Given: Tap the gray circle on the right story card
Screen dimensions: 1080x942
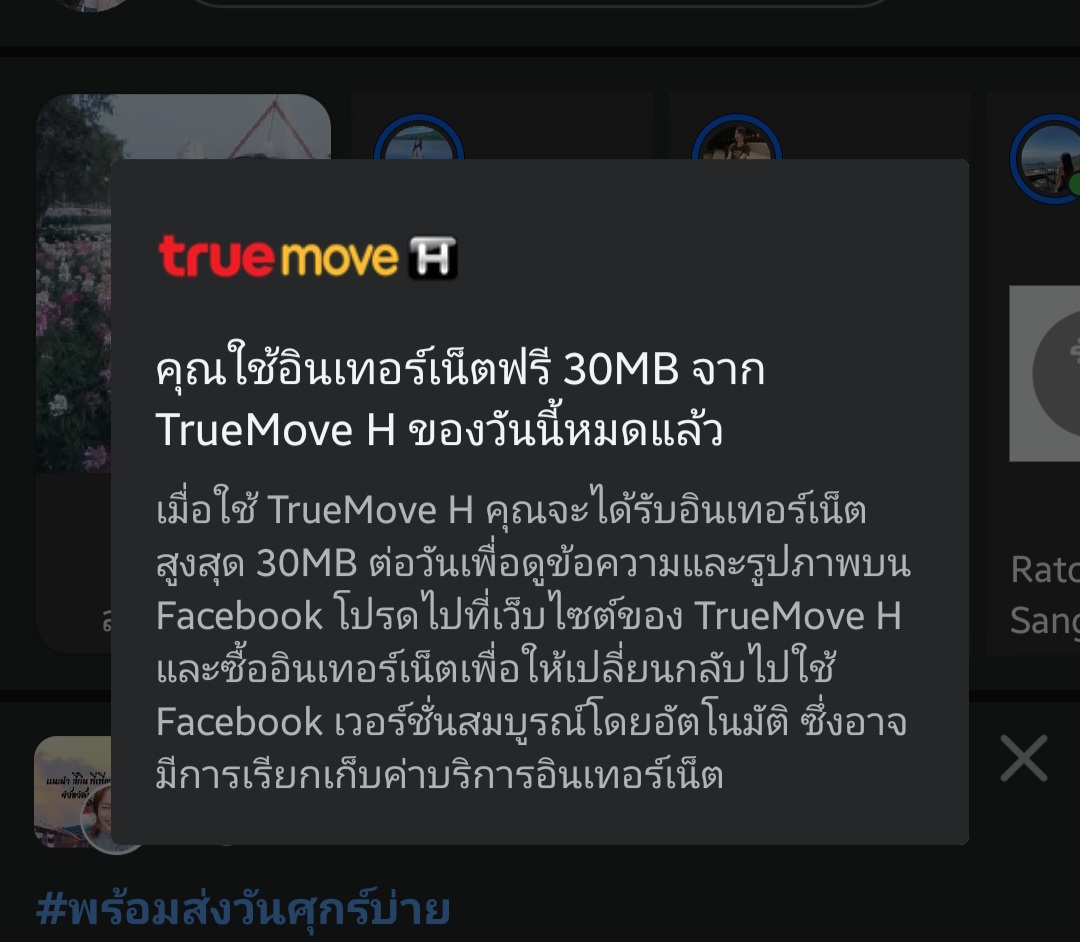Looking at the screenshot, I should pyautogui.click(x=1057, y=373).
